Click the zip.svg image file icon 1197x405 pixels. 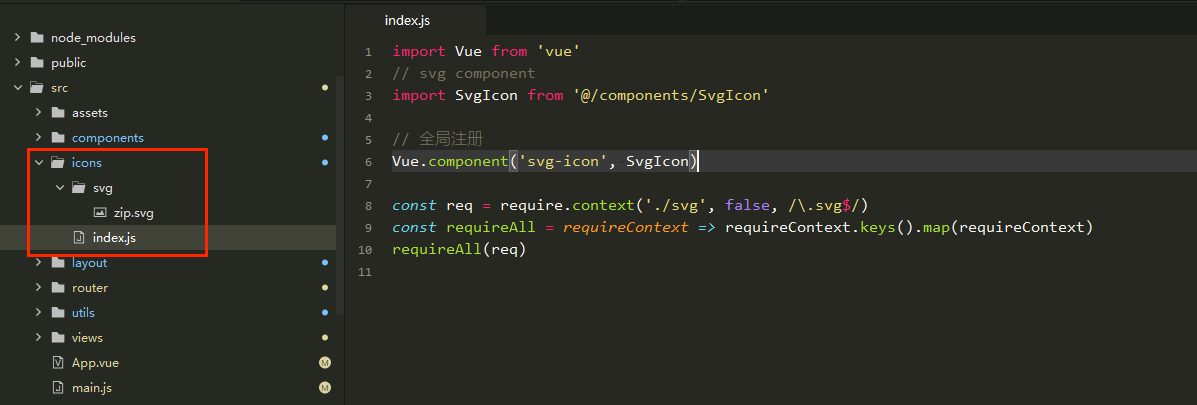[99, 213]
